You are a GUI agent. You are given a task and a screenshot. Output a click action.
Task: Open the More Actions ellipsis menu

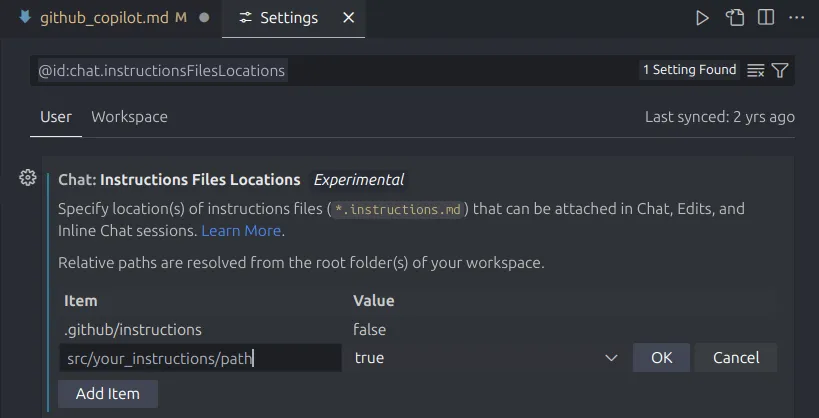pos(797,18)
